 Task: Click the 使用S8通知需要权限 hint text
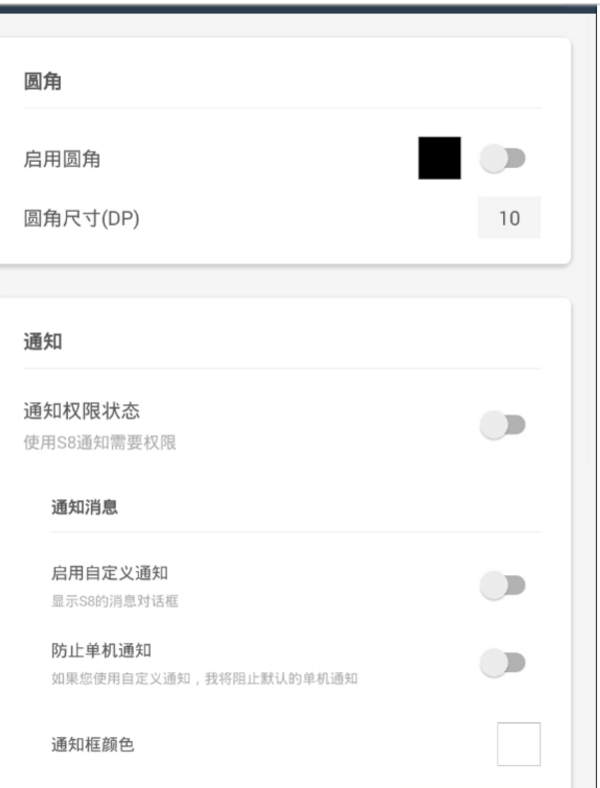100,443
